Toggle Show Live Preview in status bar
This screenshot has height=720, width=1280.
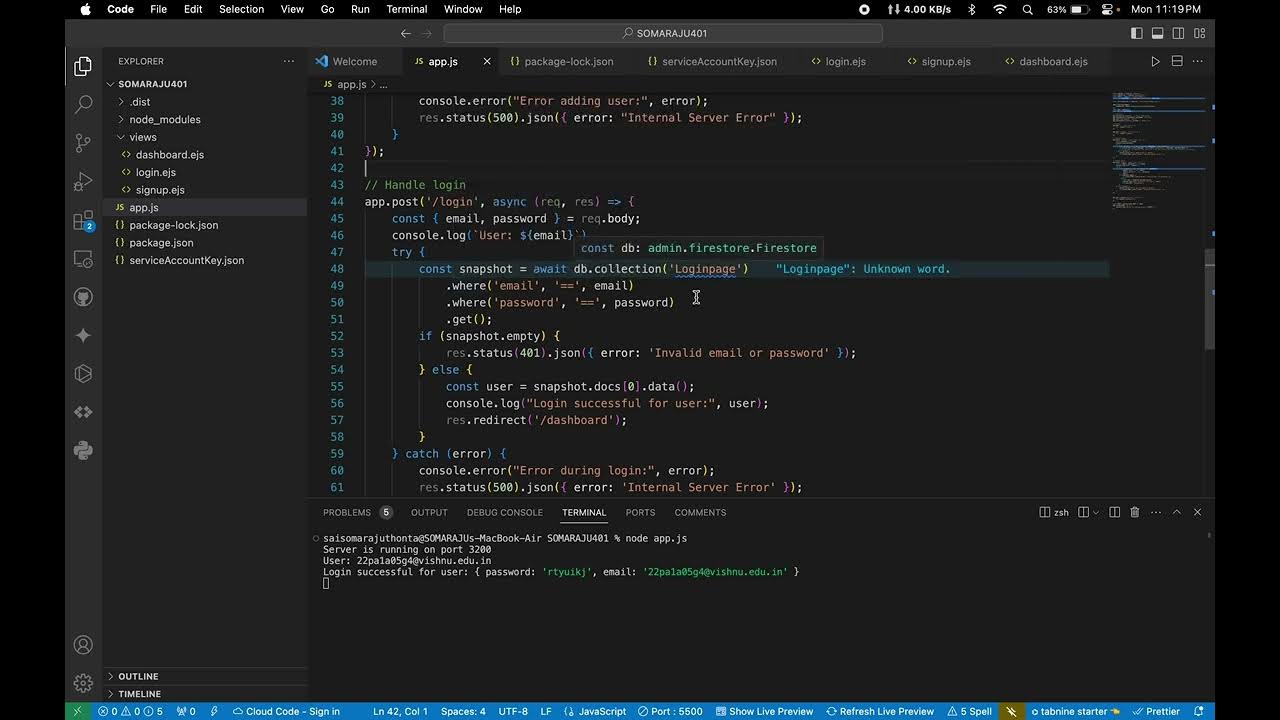tap(764, 711)
